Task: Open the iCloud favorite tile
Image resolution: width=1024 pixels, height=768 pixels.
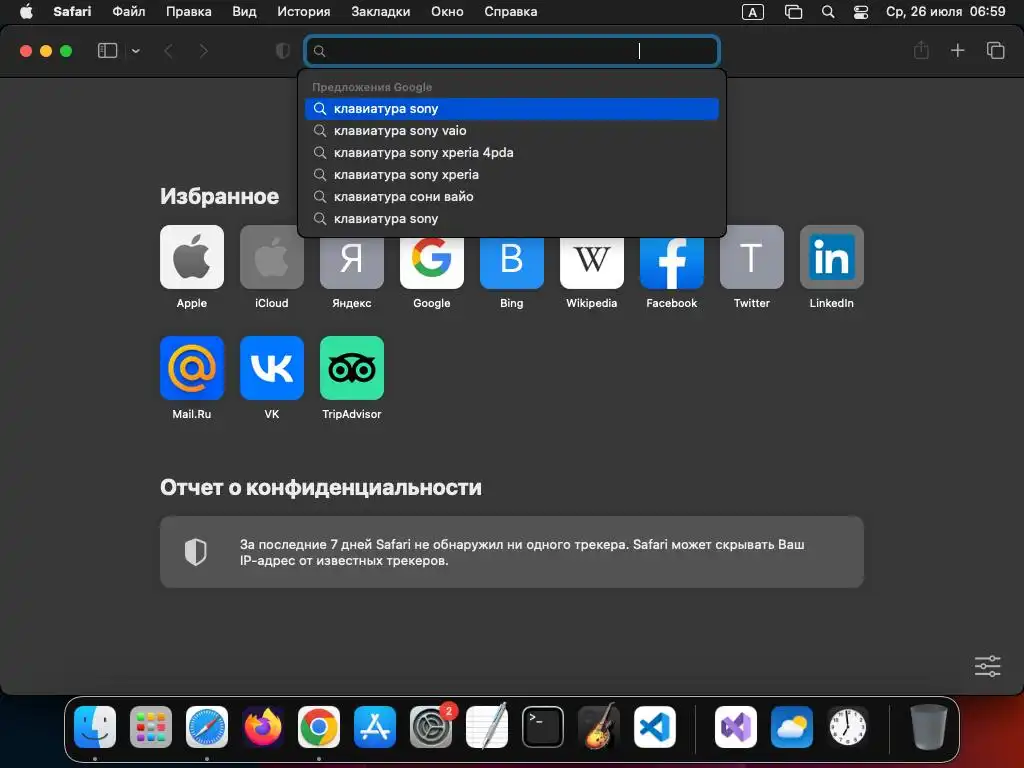Action: tap(272, 257)
